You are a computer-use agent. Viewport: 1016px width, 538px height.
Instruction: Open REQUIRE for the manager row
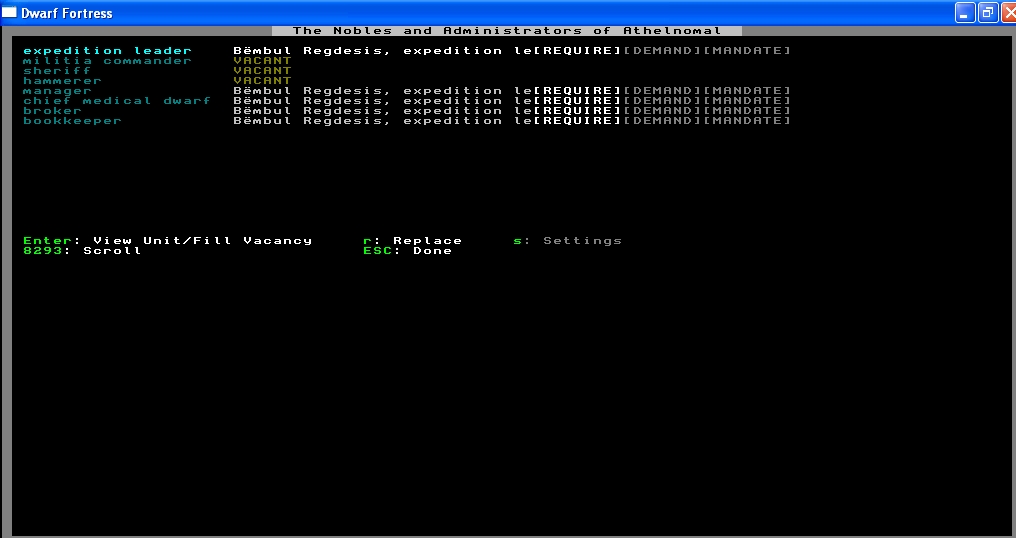click(x=577, y=91)
